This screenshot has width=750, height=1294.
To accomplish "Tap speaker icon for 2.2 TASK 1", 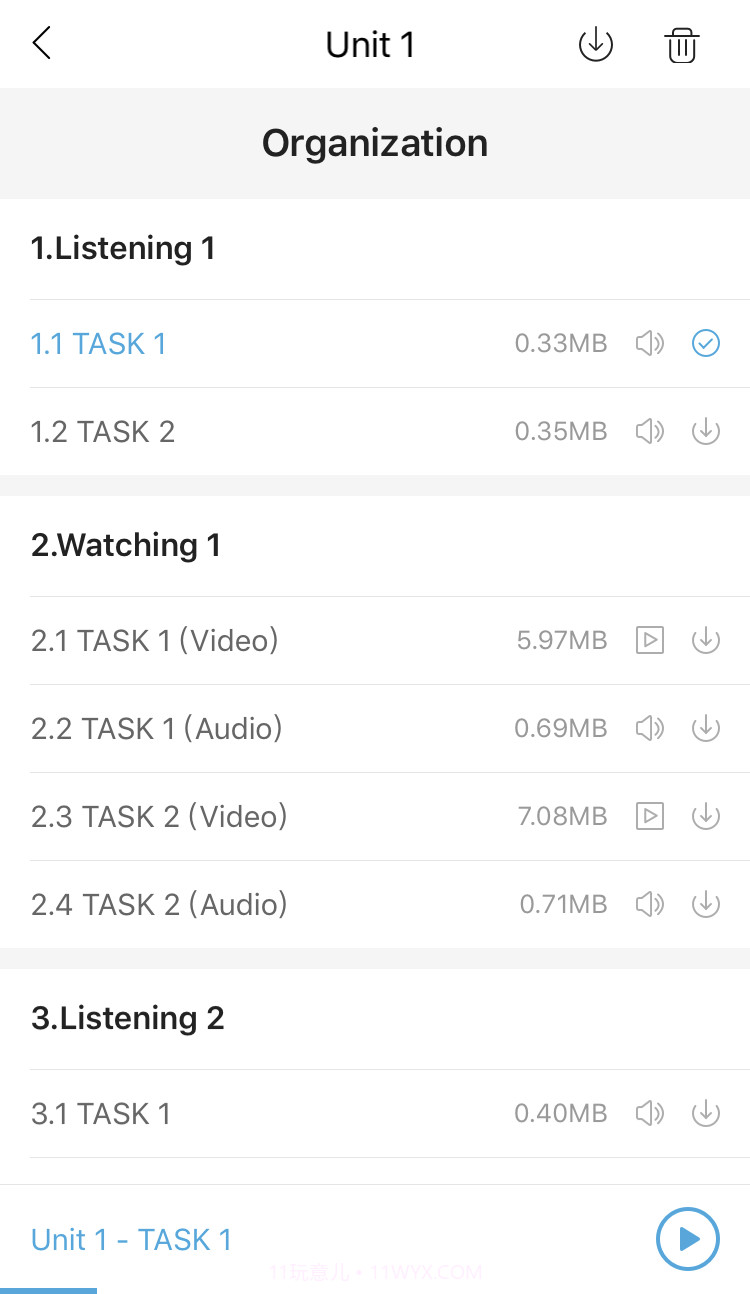I will 650,728.
